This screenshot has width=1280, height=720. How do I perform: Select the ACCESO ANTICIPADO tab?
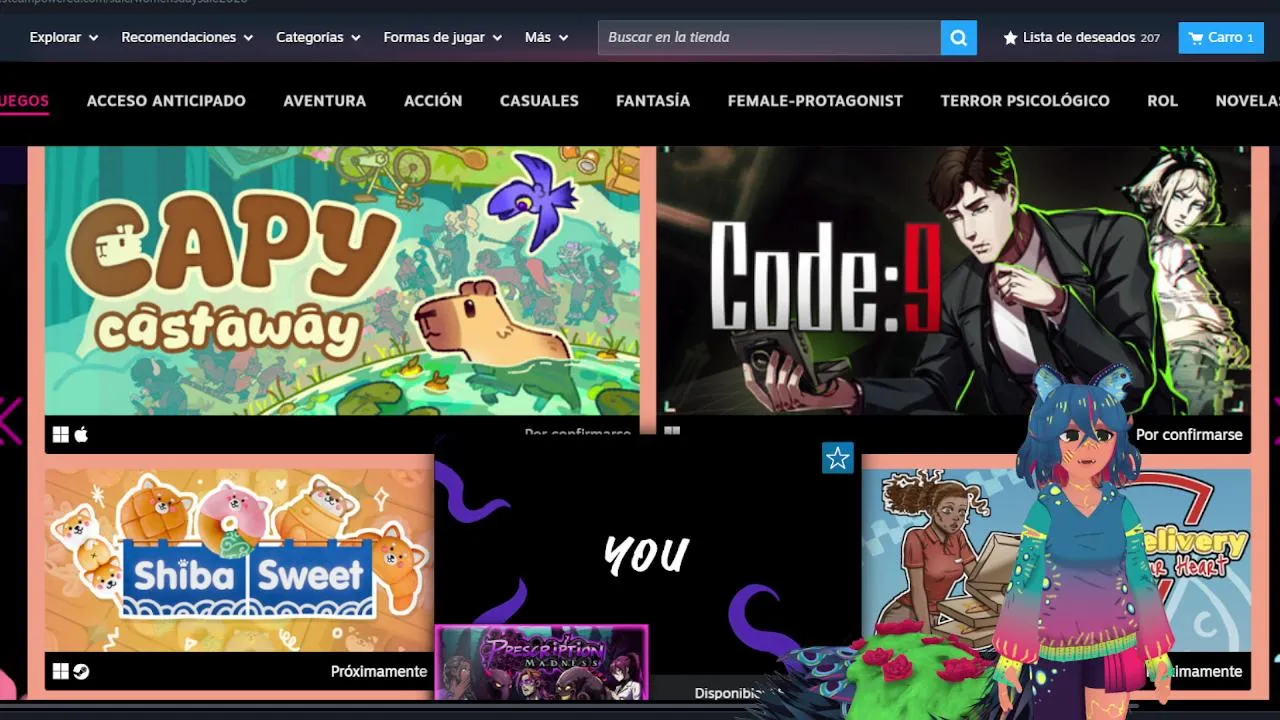pyautogui.click(x=166, y=101)
